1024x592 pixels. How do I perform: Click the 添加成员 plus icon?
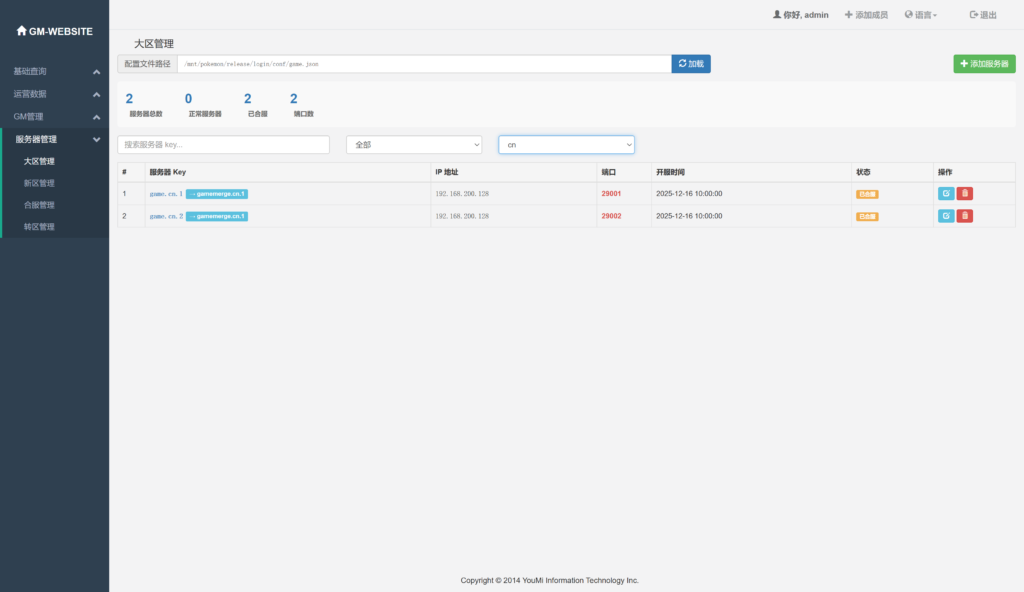[x=849, y=15]
